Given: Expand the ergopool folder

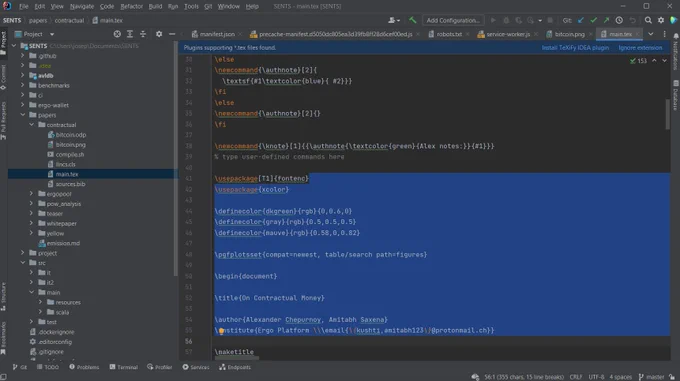Looking at the screenshot, I should click(x=32, y=194).
